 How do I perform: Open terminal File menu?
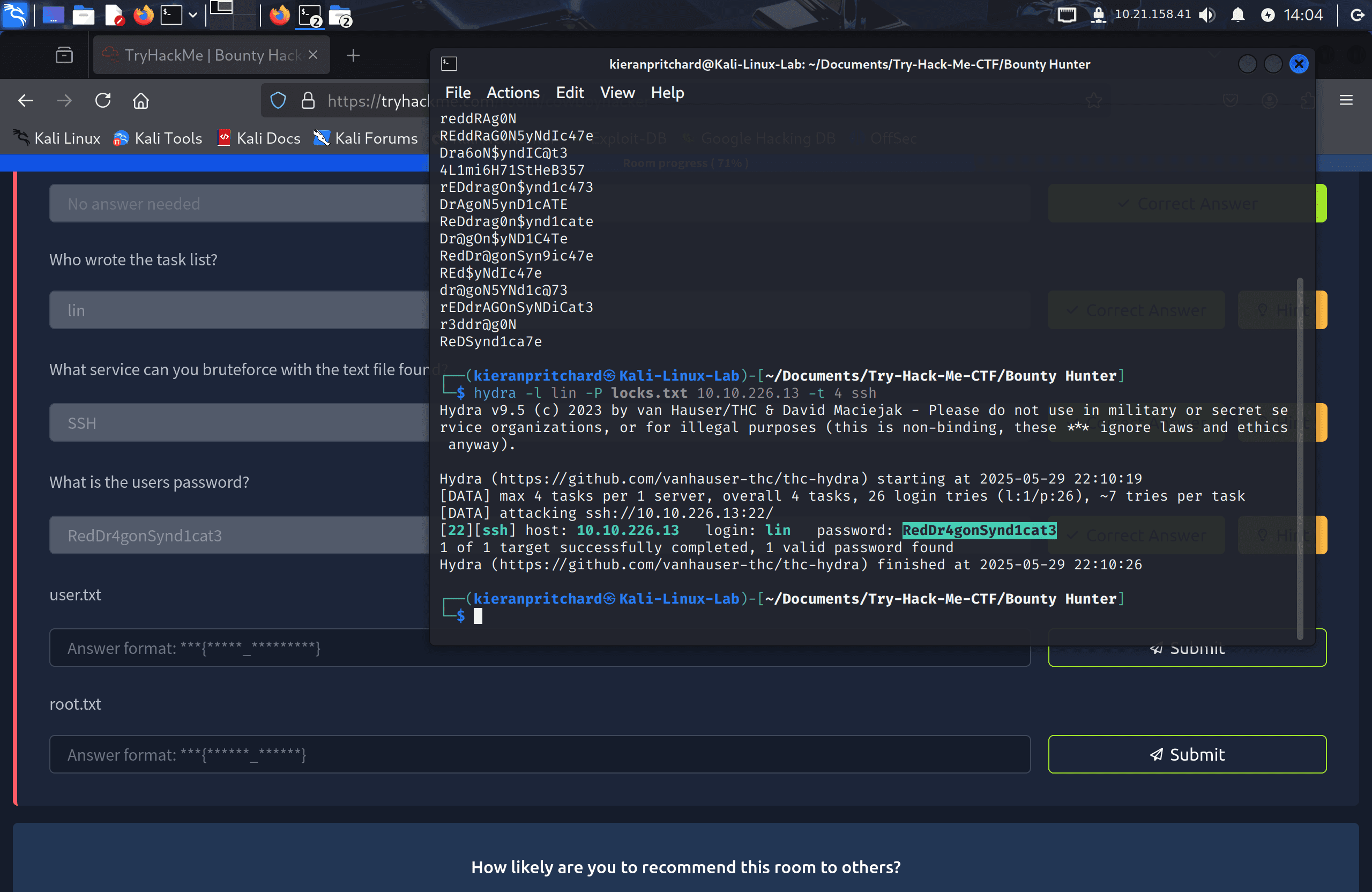[458, 93]
